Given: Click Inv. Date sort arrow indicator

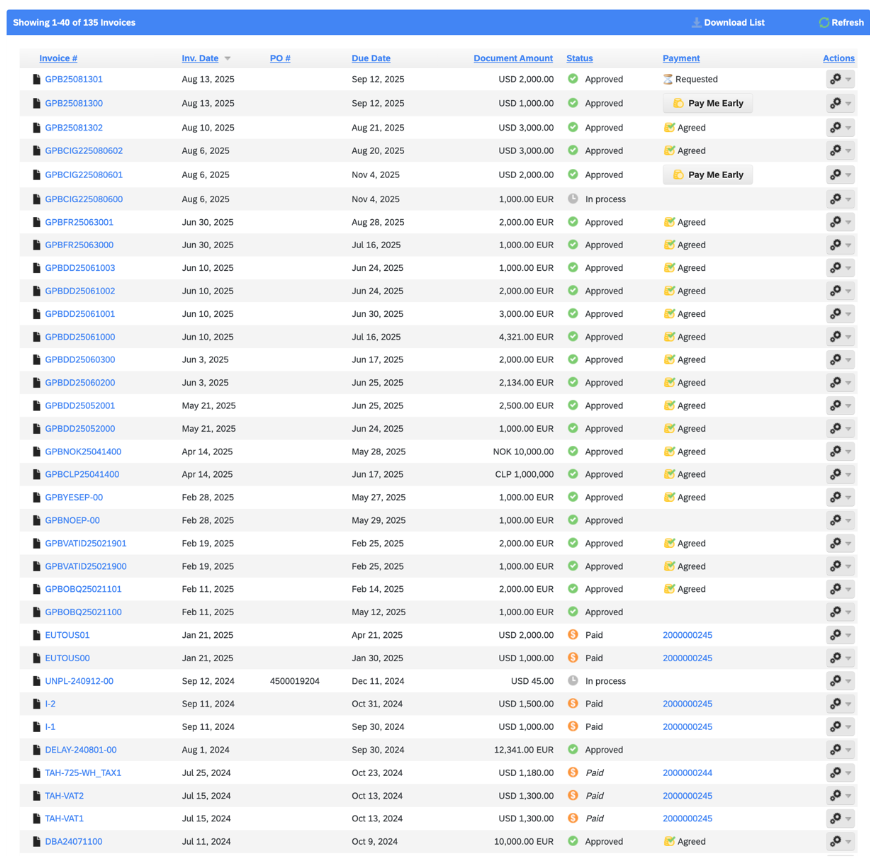Looking at the screenshot, I should 227,59.
